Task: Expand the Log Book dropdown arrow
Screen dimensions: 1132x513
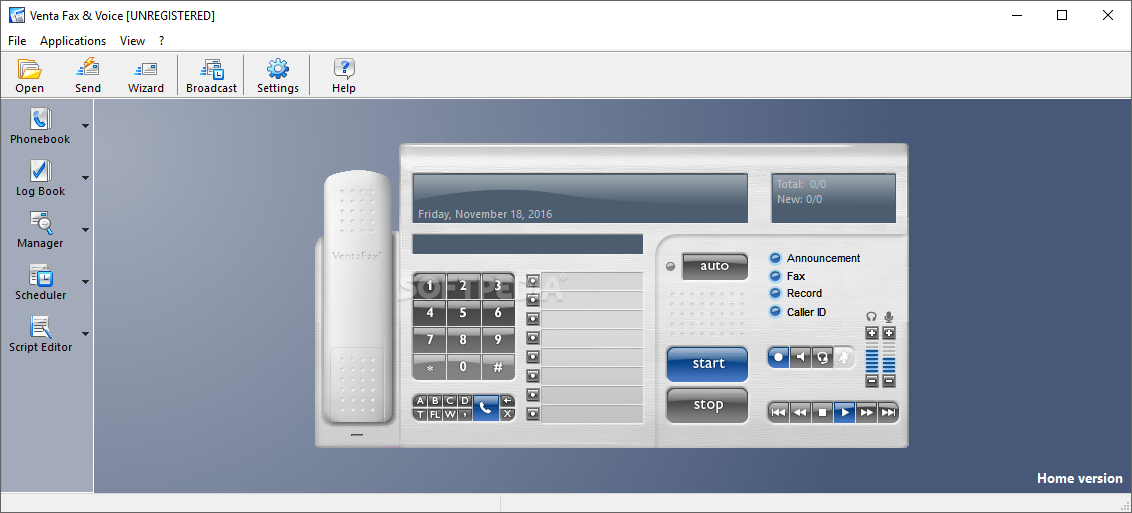Action: [x=85, y=177]
